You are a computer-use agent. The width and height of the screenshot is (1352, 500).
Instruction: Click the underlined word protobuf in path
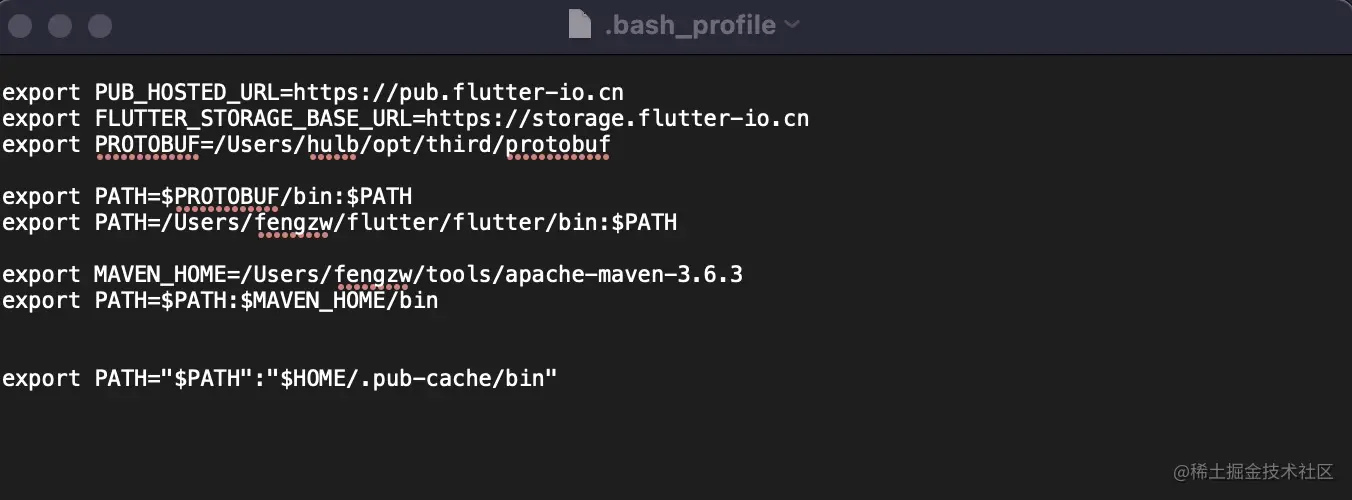click(558, 145)
